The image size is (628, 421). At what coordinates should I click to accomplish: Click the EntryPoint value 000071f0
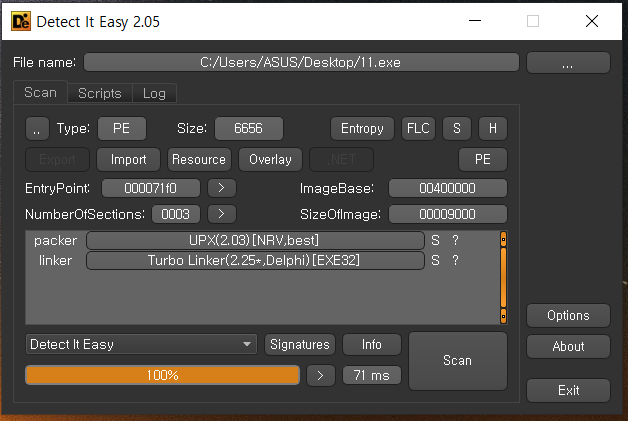pos(151,188)
